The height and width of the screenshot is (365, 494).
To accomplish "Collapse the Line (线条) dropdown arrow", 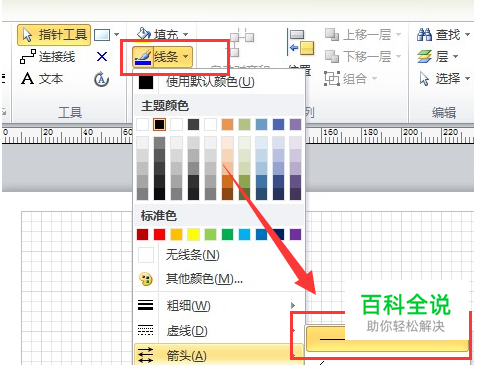I will (186, 56).
